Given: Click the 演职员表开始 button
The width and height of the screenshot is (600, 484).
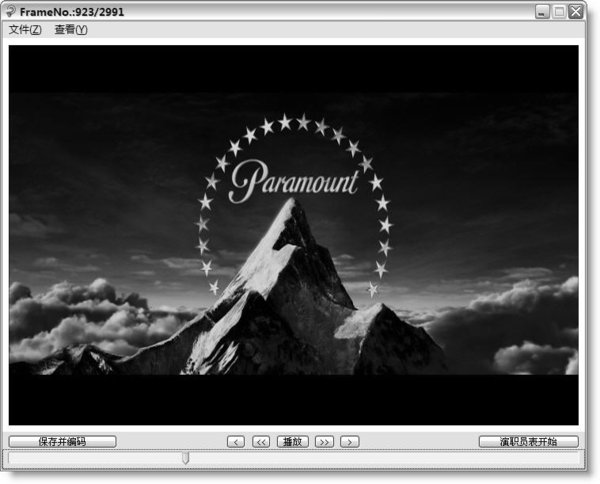Looking at the screenshot, I should pyautogui.click(x=528, y=442).
